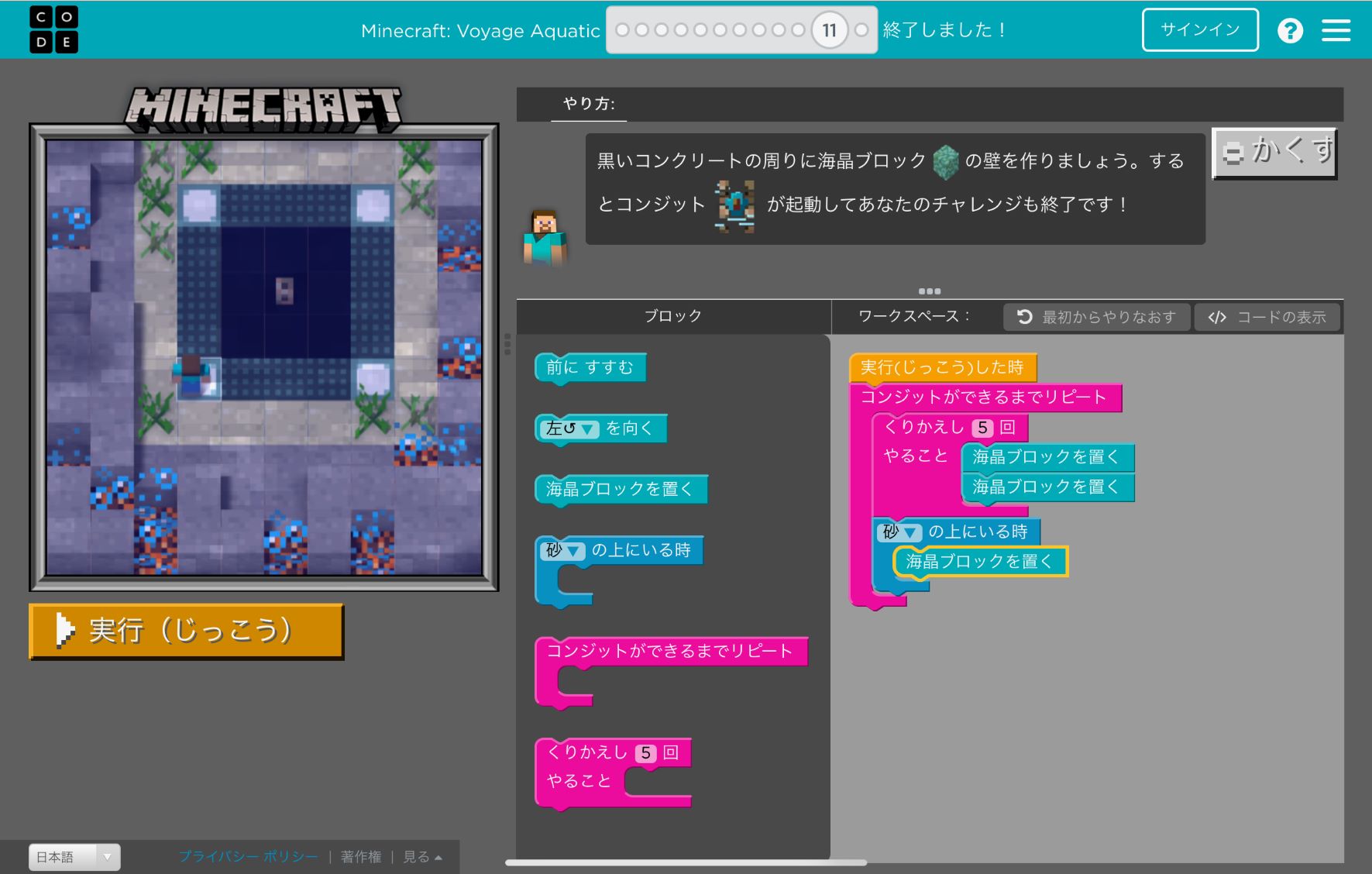Open toolbox 砂 dropdown on の上にいる時 block

(563, 550)
